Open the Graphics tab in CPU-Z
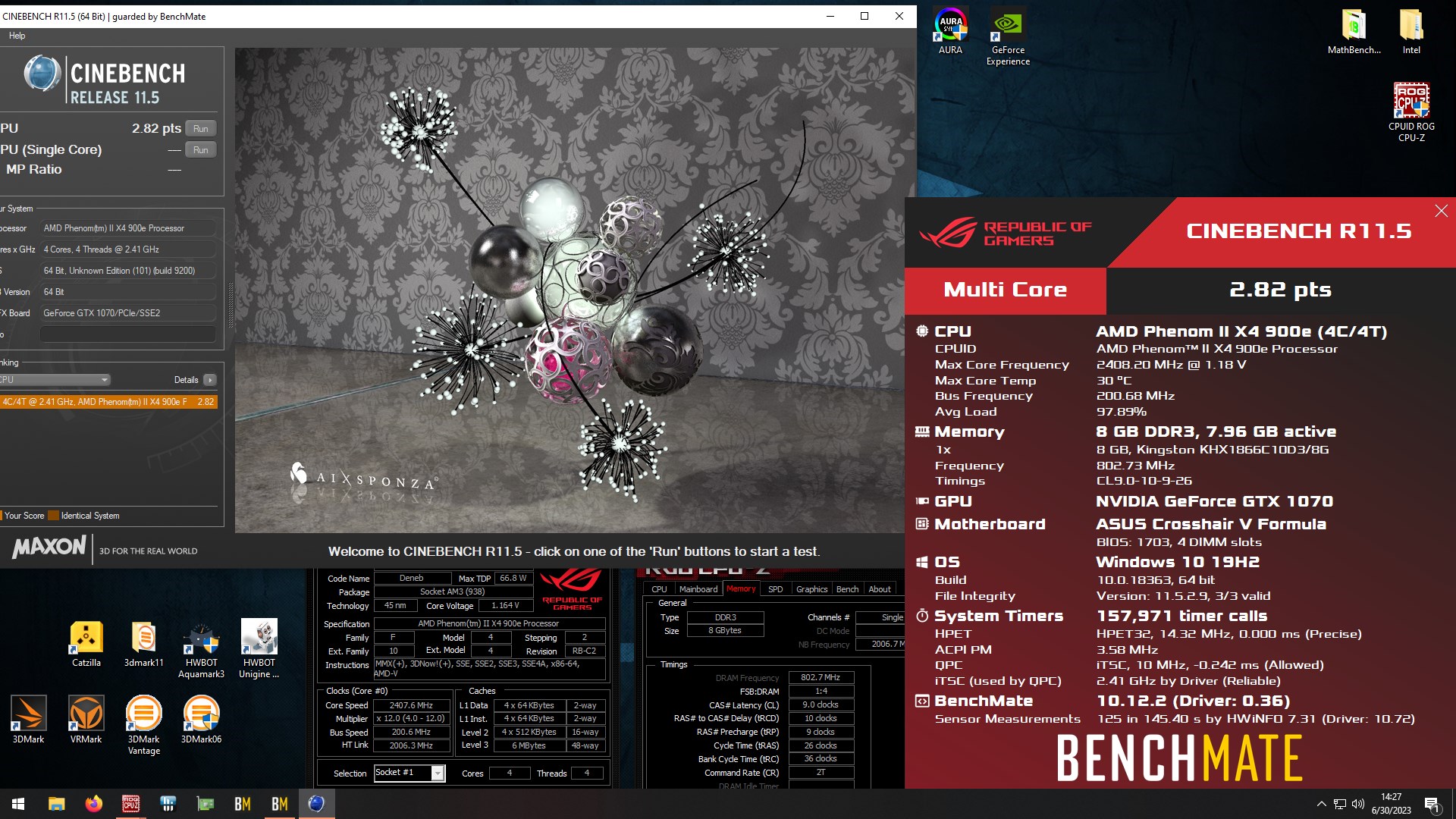Screen dimensions: 1456x819 coord(811,589)
